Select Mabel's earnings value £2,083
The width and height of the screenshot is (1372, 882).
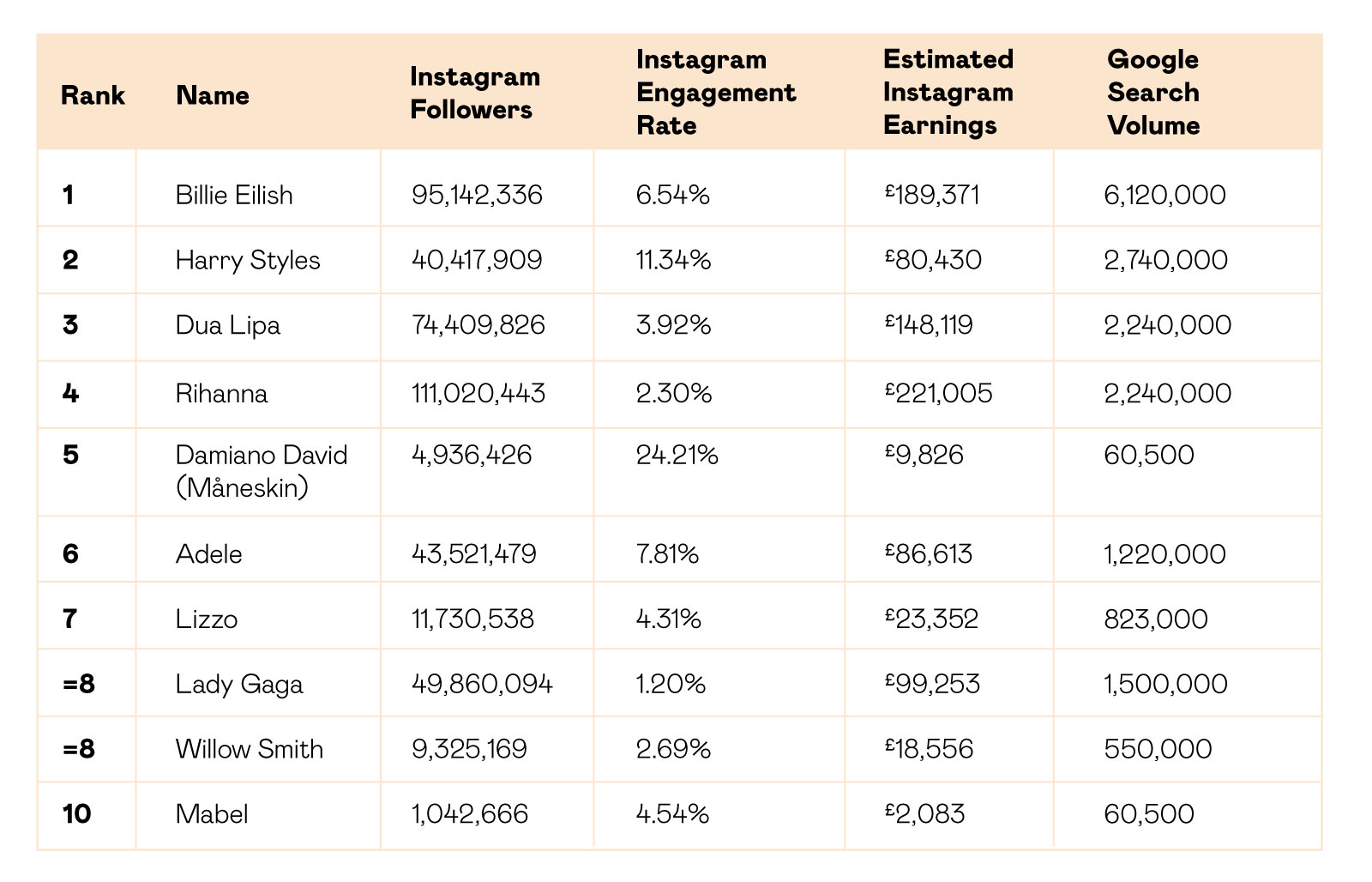pos(925,813)
